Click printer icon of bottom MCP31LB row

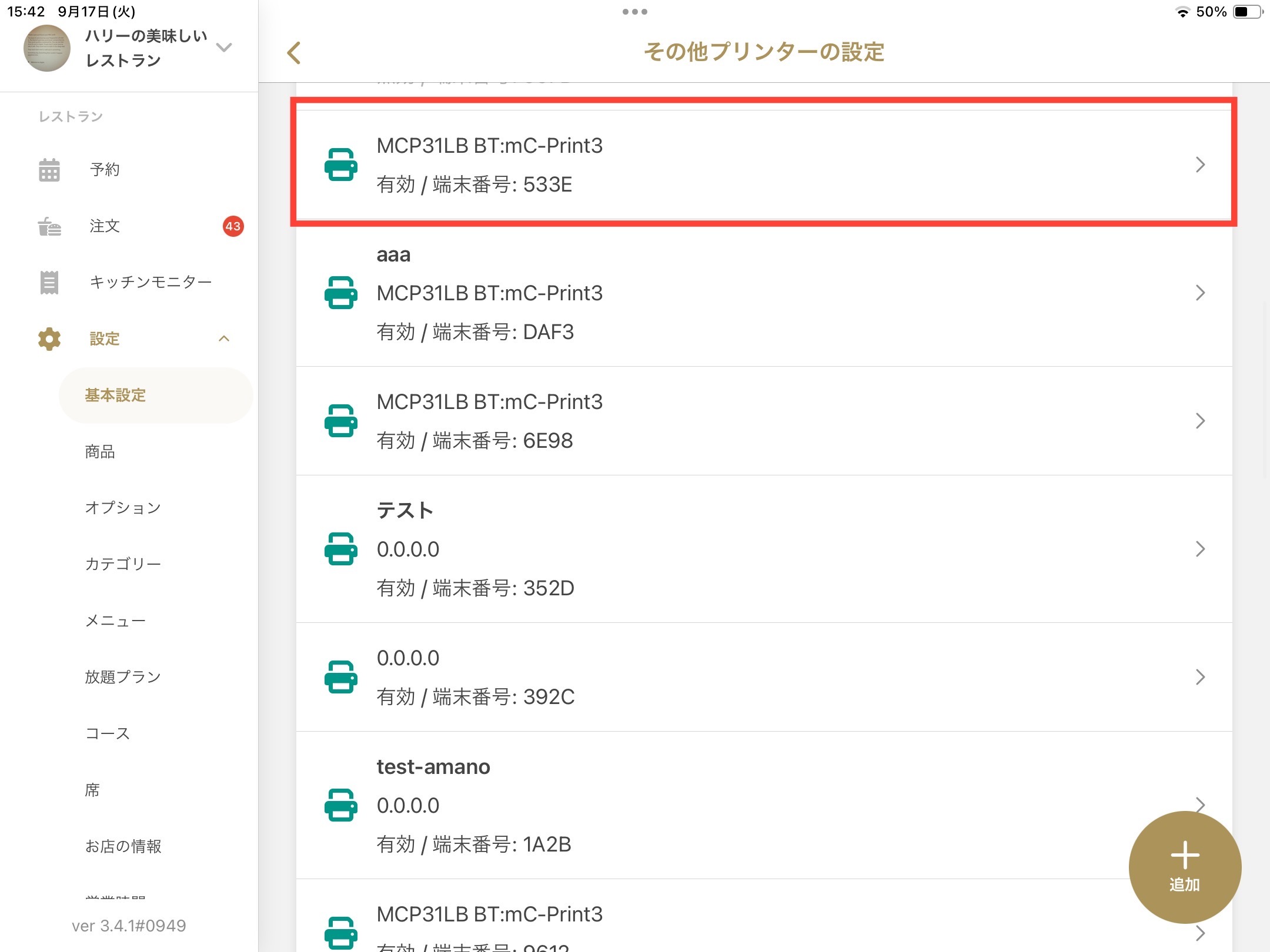pos(341,933)
